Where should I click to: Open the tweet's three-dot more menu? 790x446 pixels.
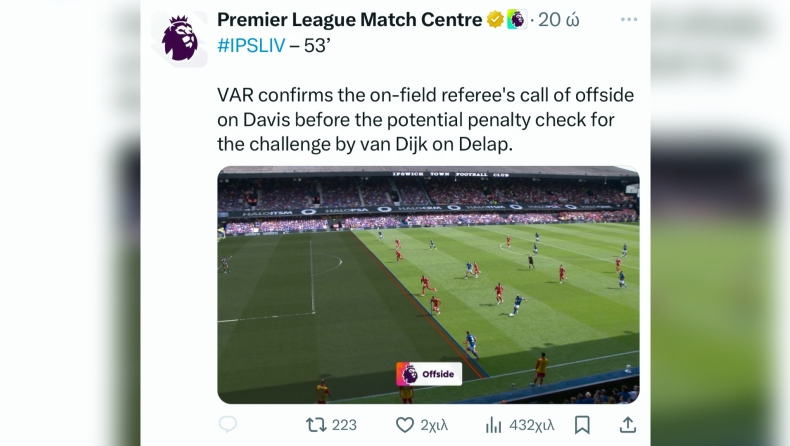(628, 20)
